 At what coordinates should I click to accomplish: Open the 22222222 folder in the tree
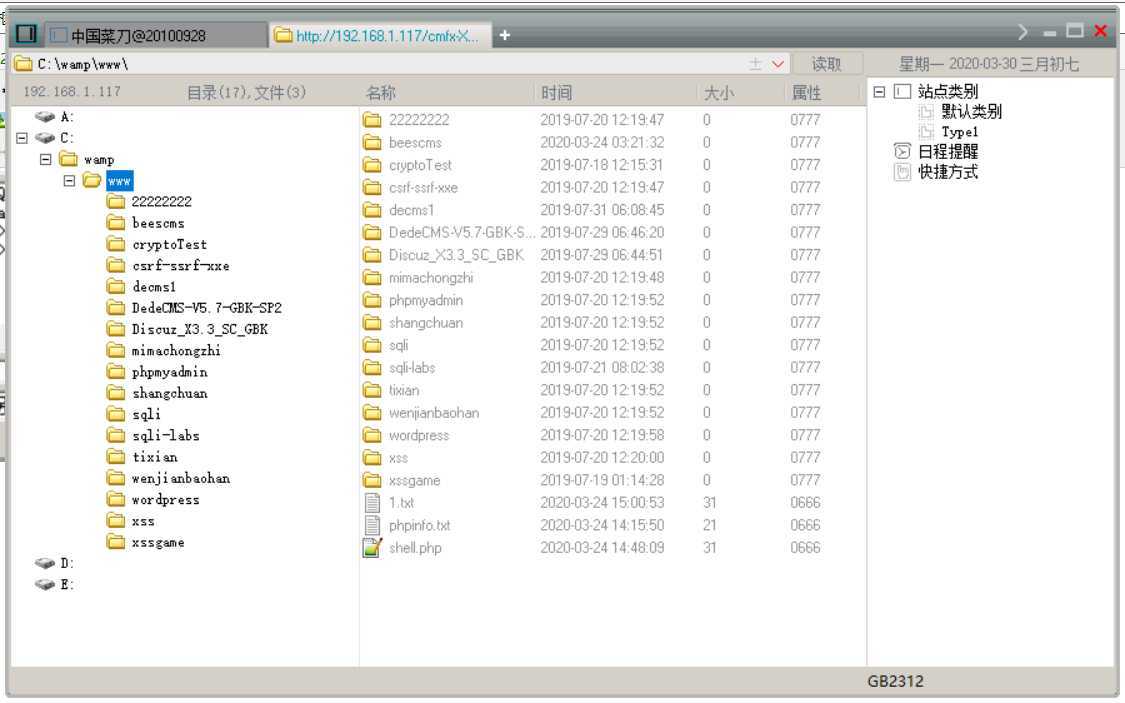(x=161, y=202)
